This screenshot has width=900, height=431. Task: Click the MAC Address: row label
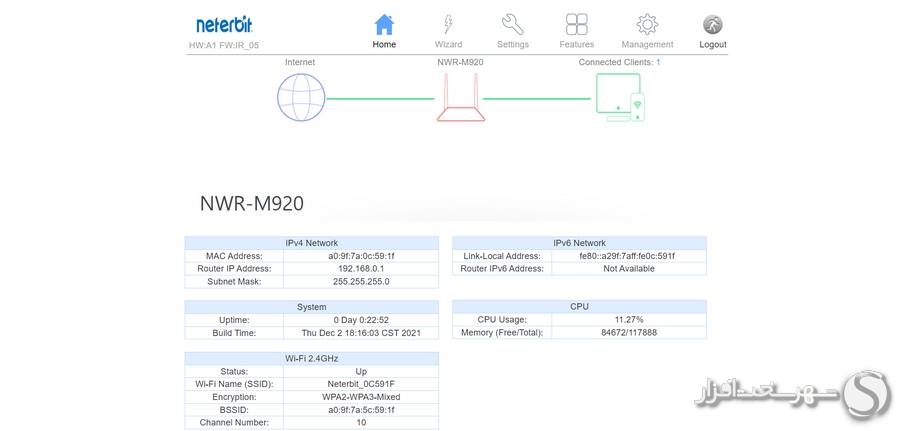tap(234, 256)
